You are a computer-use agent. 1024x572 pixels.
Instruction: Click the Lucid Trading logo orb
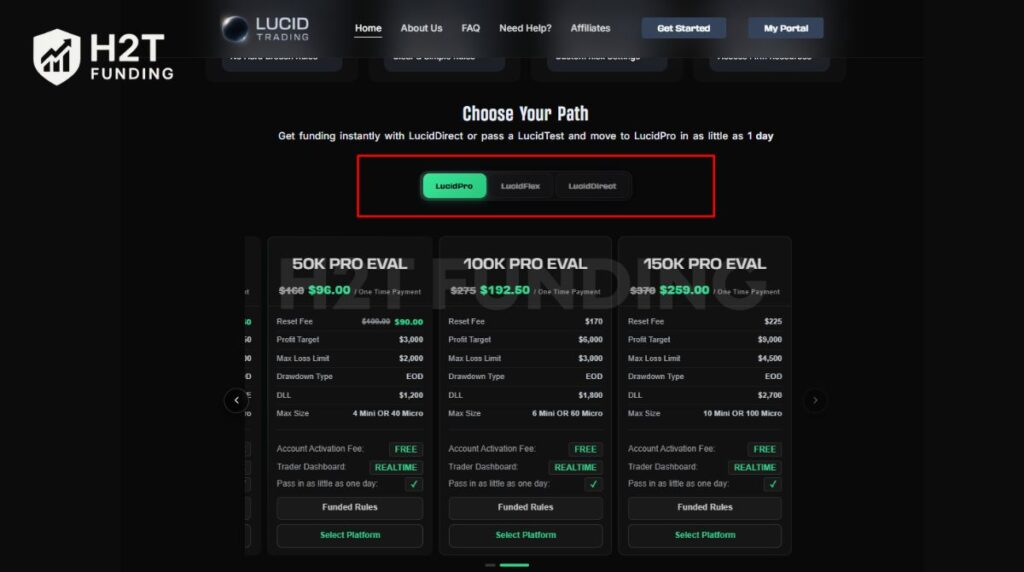click(x=234, y=29)
